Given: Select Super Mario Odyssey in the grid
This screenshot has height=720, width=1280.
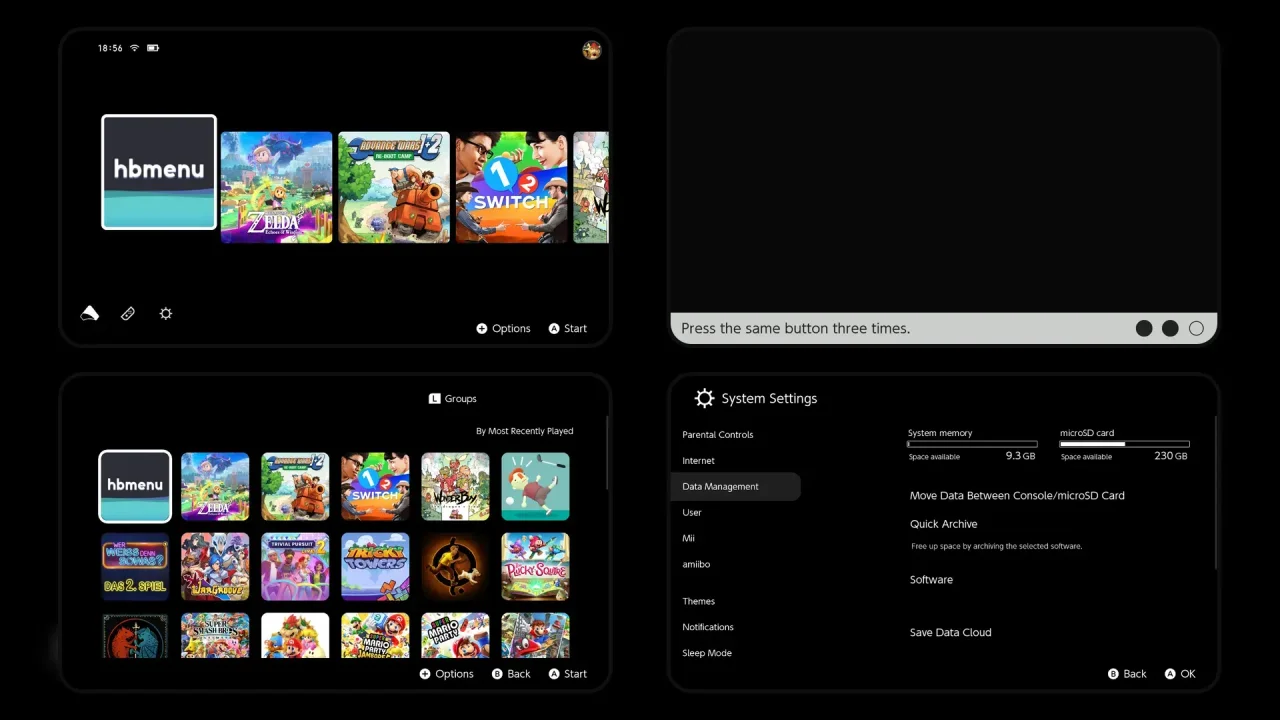Looking at the screenshot, I should (535, 635).
